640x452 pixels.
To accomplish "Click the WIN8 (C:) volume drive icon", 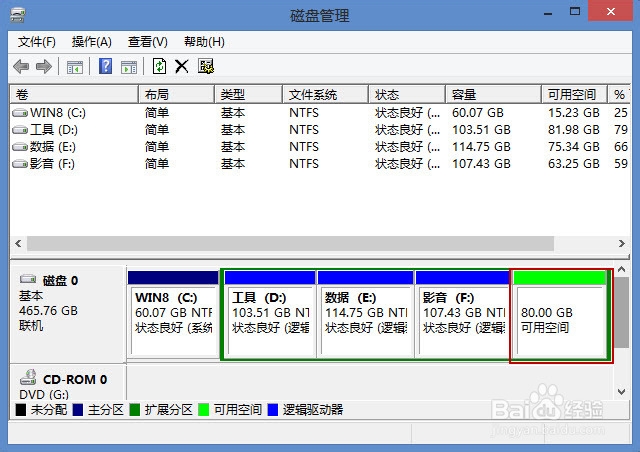I will [x=20, y=113].
